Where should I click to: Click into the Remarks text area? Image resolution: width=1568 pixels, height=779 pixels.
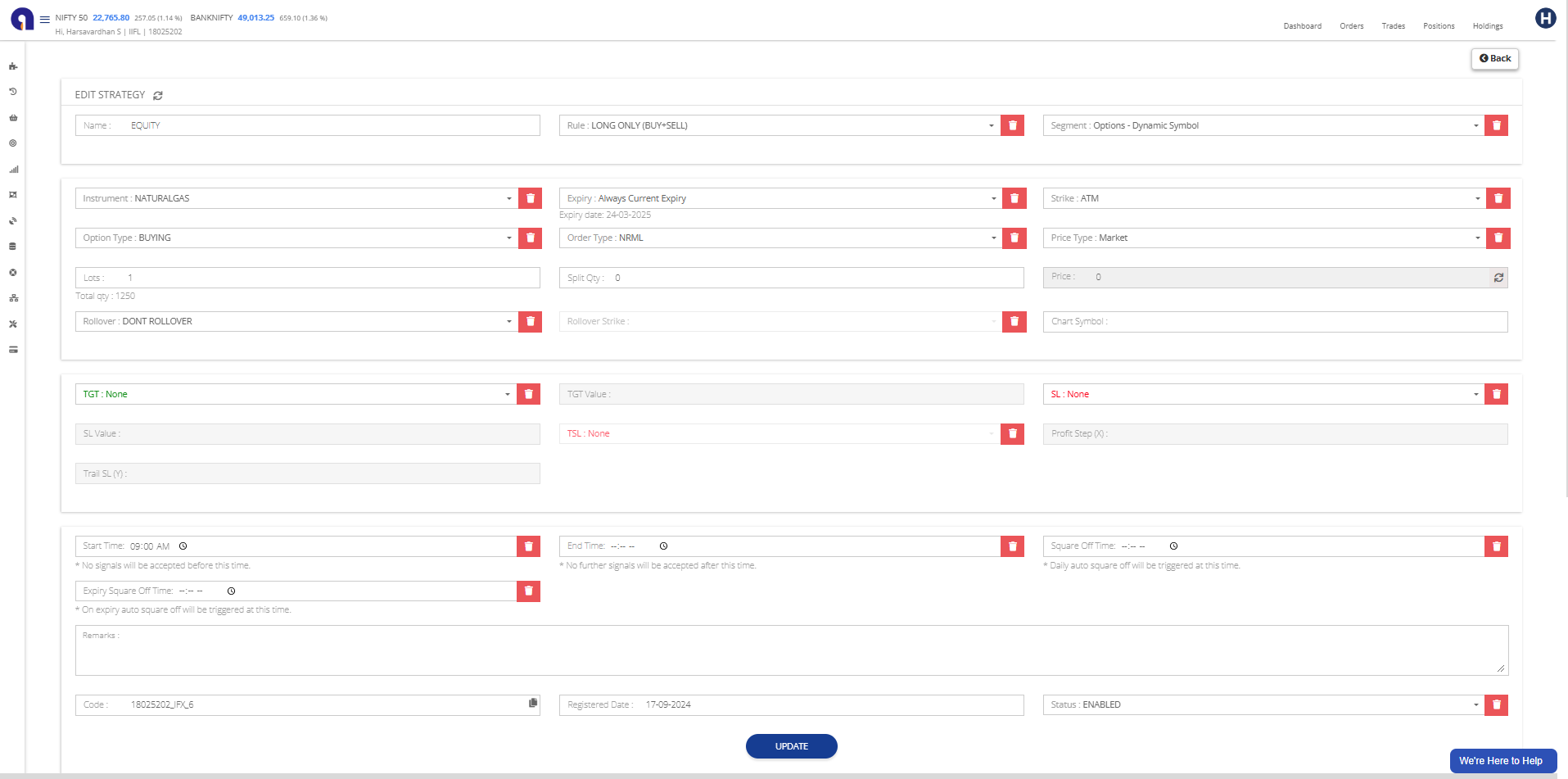791,654
